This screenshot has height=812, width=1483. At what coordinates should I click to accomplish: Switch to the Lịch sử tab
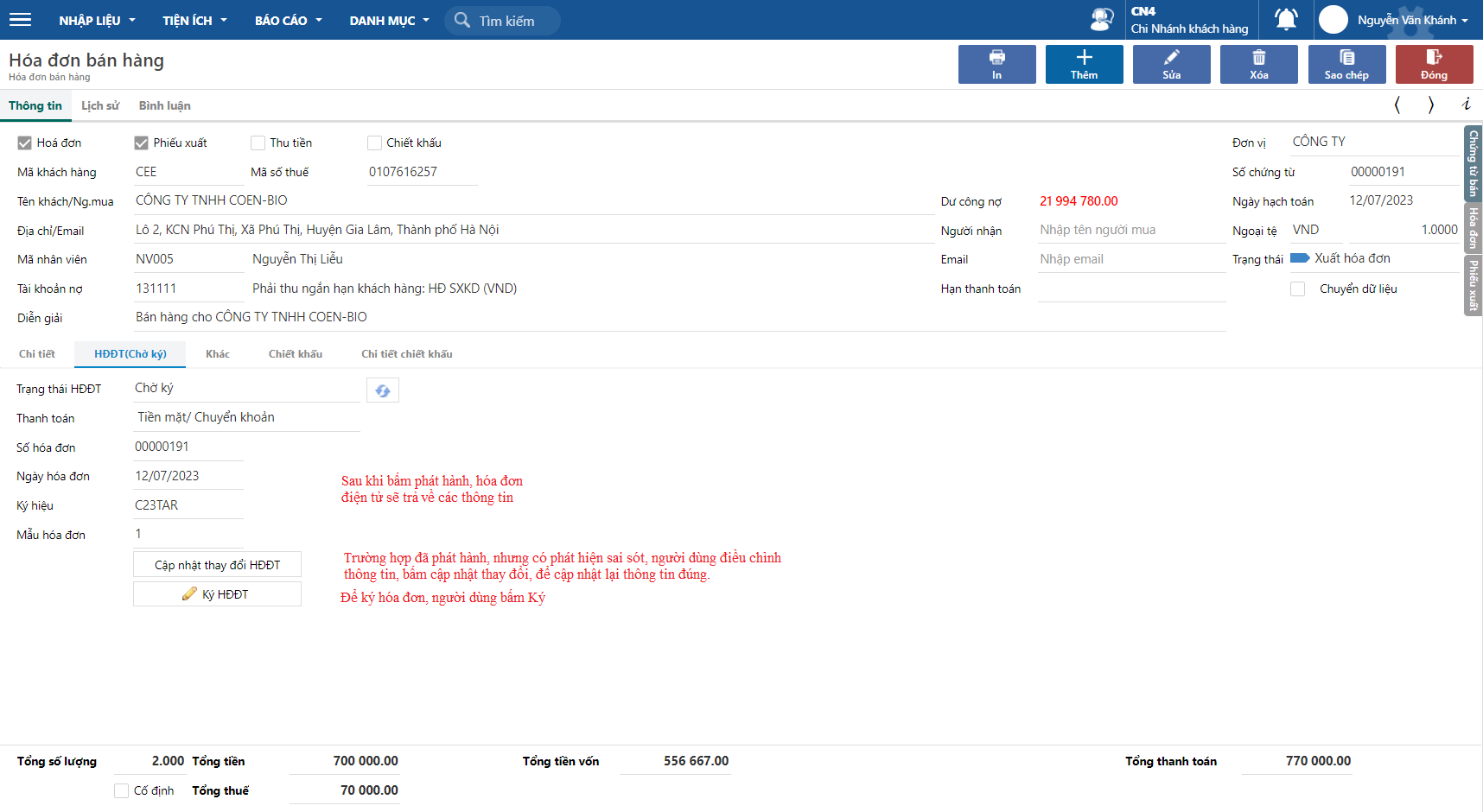[100, 105]
